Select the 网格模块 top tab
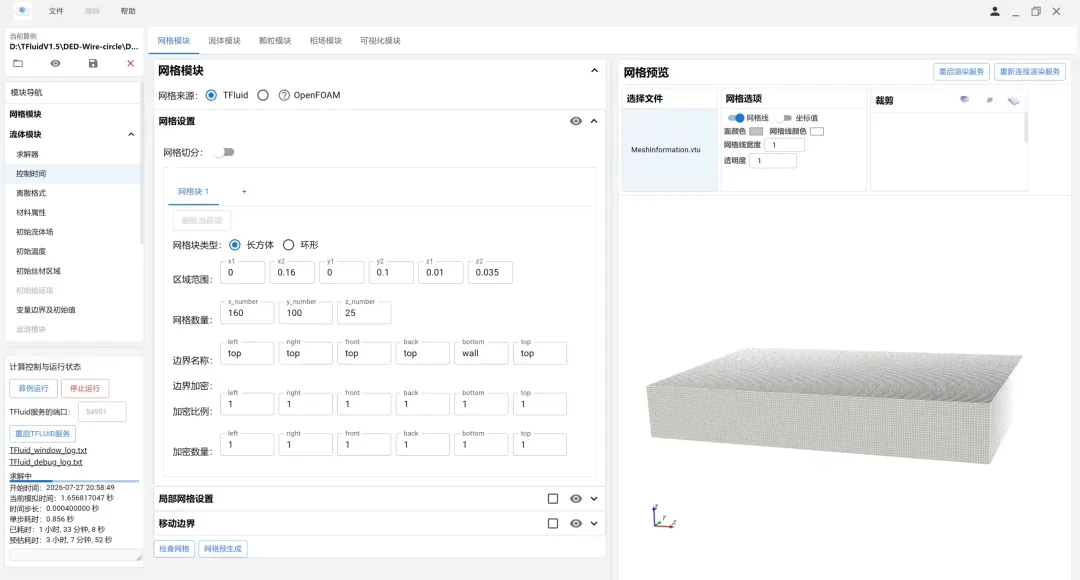Image resolution: width=1080 pixels, height=580 pixels. point(174,41)
